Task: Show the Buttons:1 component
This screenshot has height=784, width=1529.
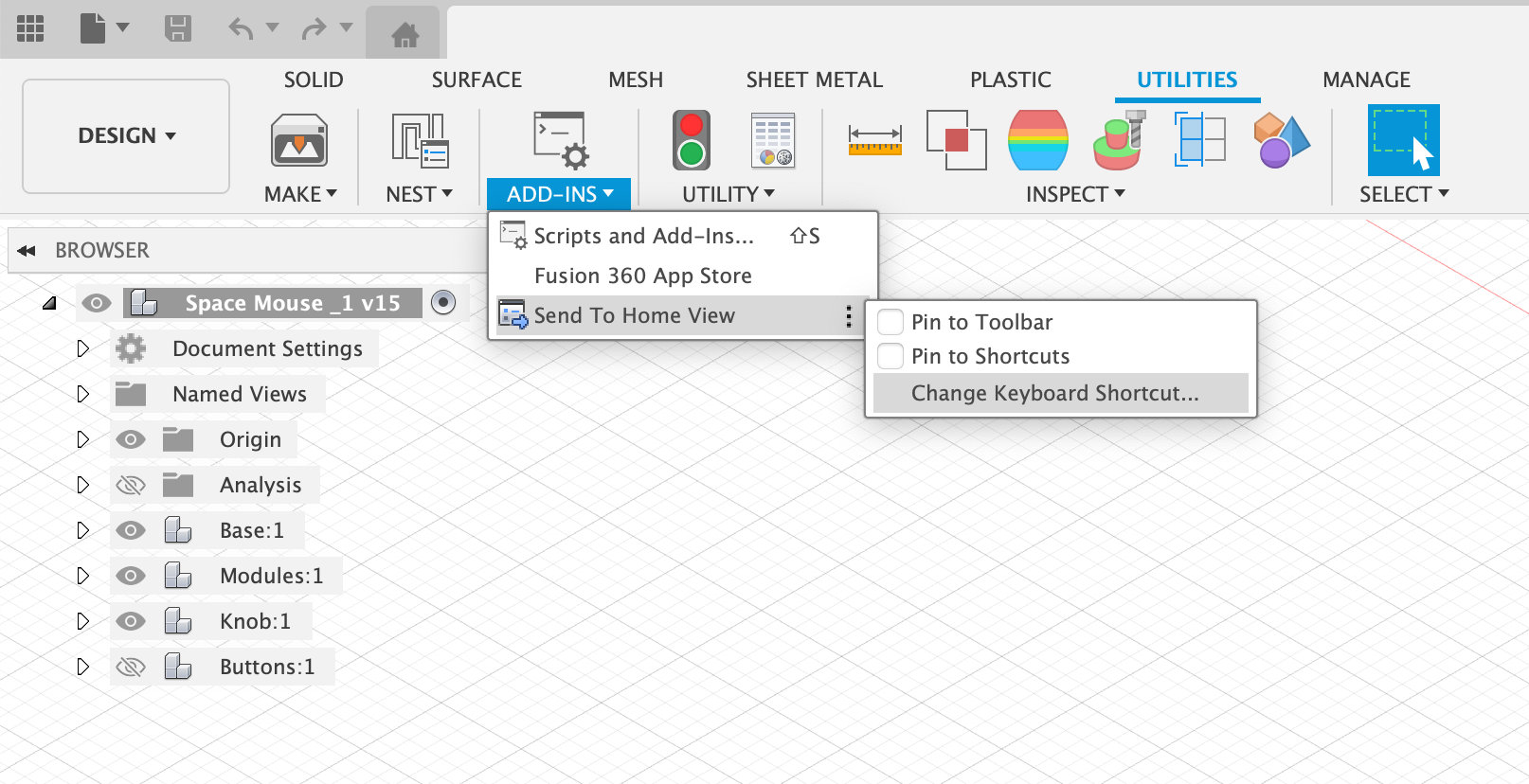Action: point(131,667)
